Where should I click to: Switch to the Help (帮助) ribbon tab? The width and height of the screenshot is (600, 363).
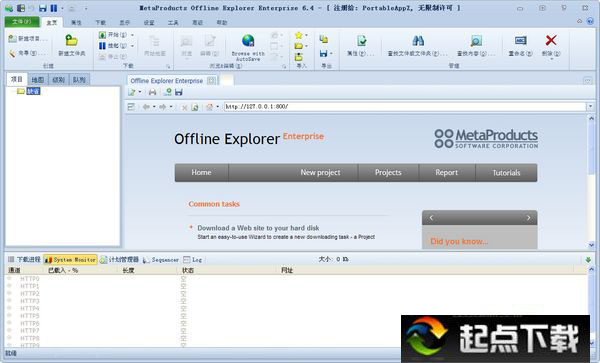tap(222, 23)
